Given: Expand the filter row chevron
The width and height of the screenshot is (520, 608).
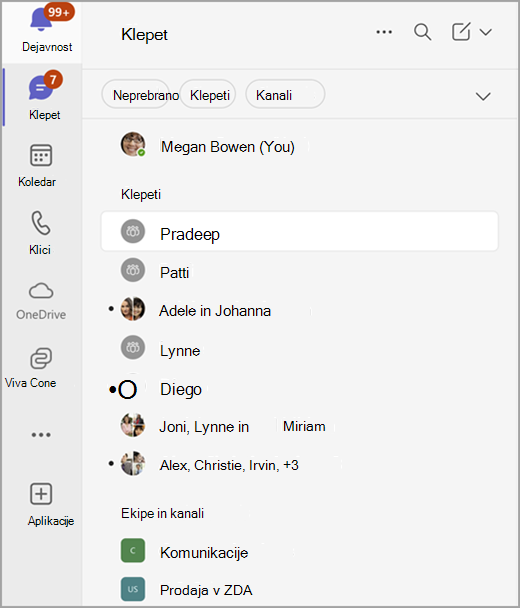Looking at the screenshot, I should [483, 96].
